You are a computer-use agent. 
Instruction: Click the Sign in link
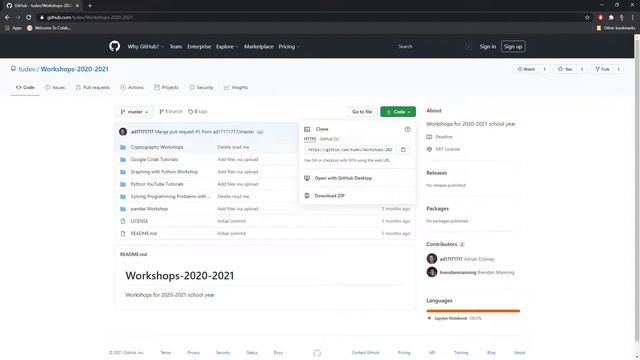coord(488,47)
